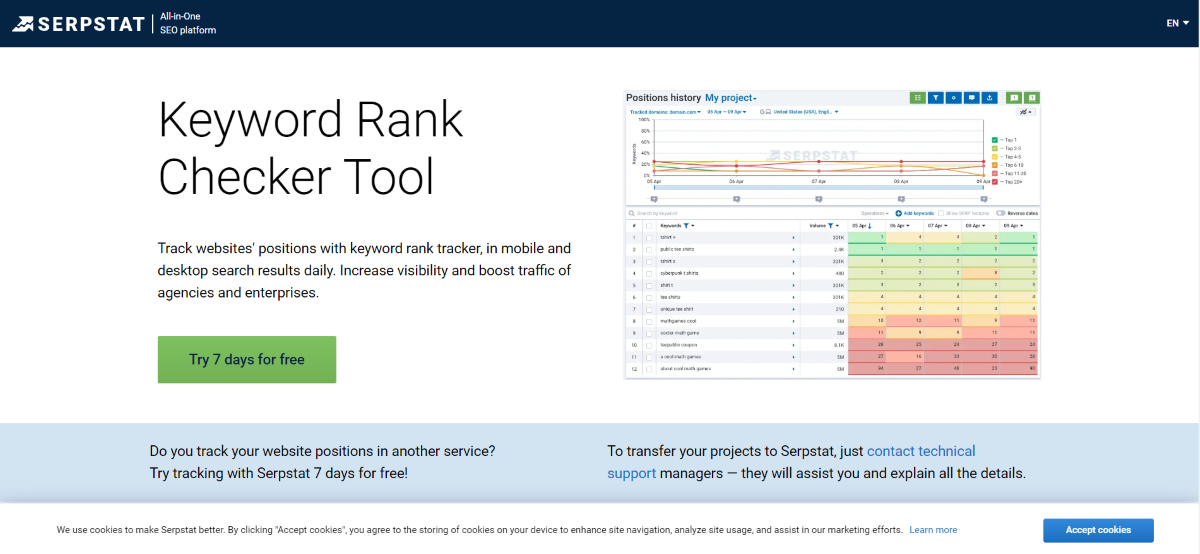Click Add keywords plus icon

[898, 213]
